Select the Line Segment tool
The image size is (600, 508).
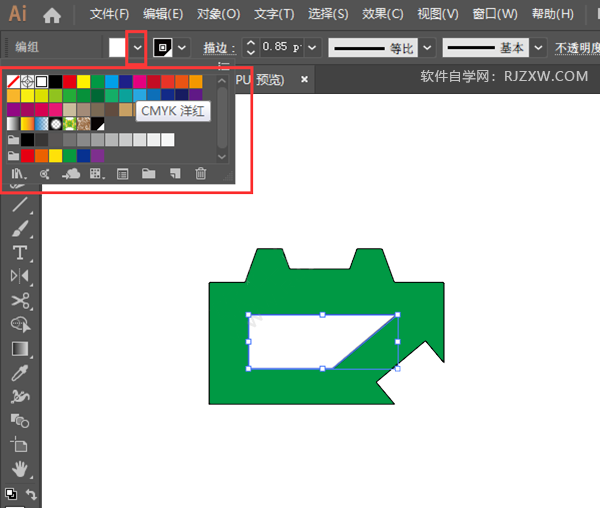point(20,205)
